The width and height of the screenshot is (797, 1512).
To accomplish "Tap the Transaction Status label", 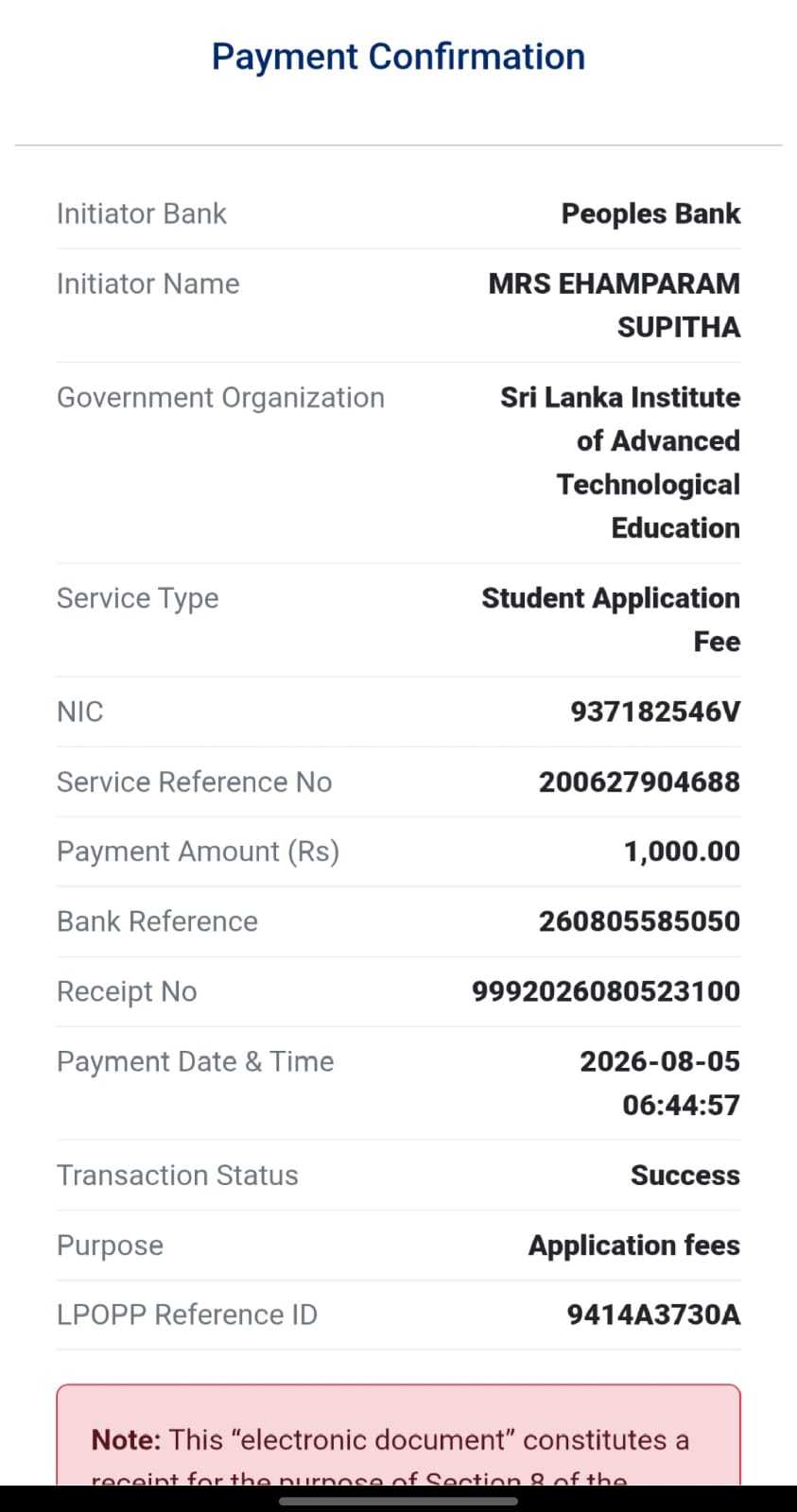I will click(178, 1175).
